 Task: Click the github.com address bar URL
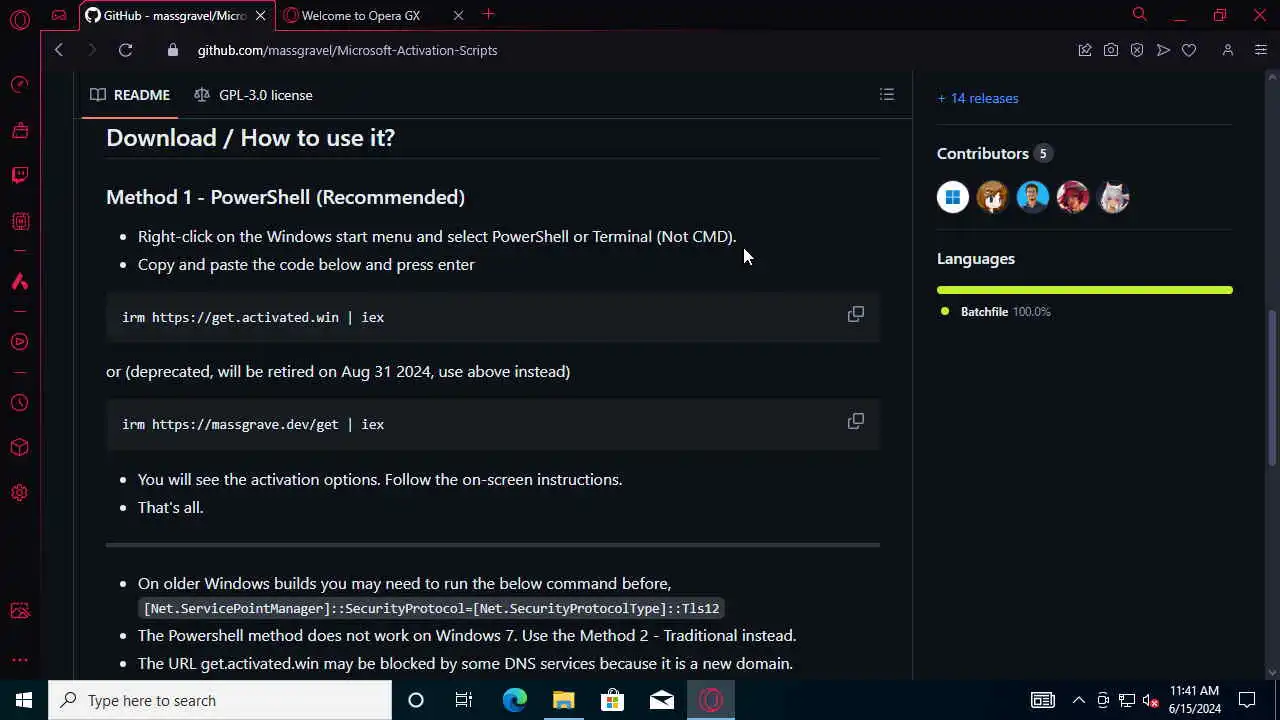347,50
